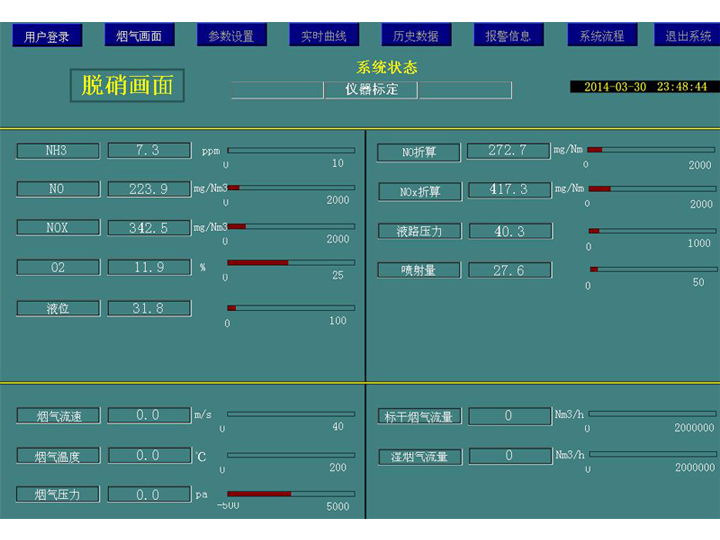Click 湿烟气流量 value field
Screen dimensions: 720x540
[x=511, y=456]
